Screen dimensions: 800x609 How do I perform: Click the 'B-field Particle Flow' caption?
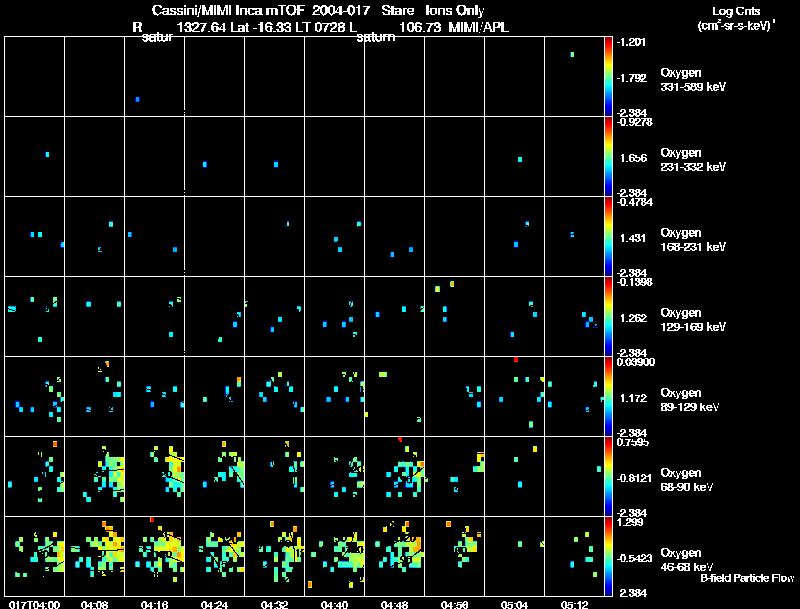pyautogui.click(x=747, y=578)
